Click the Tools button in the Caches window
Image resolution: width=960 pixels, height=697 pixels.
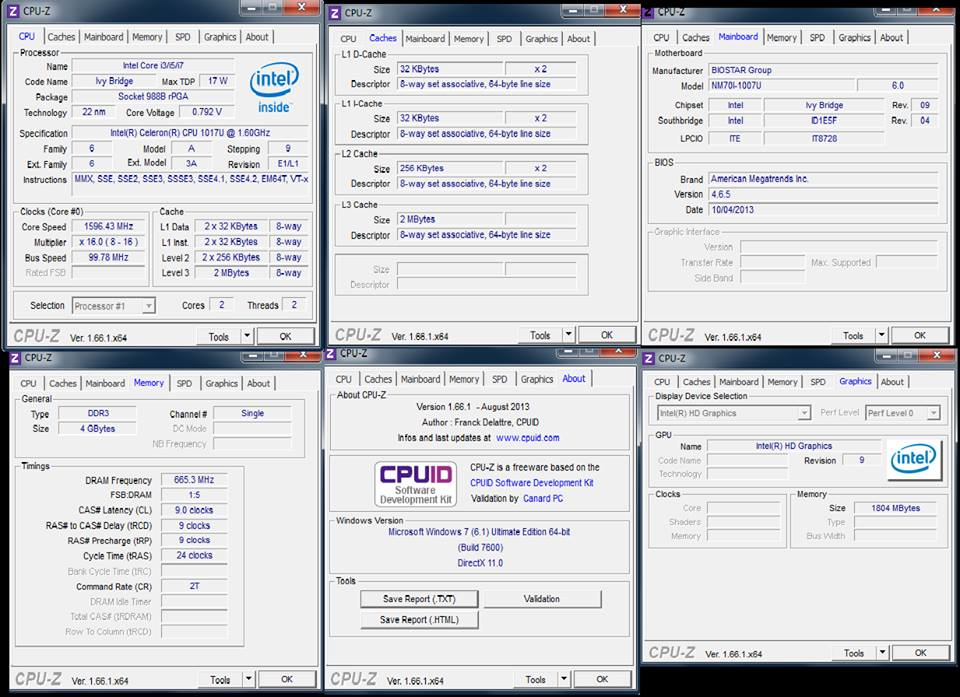[x=539, y=335]
